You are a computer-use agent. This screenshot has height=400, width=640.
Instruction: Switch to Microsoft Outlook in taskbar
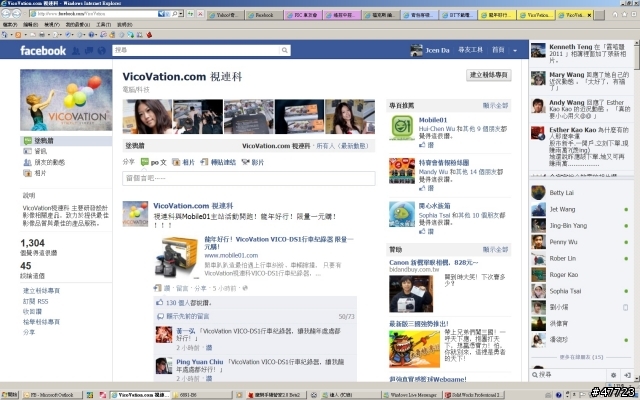pos(52,395)
